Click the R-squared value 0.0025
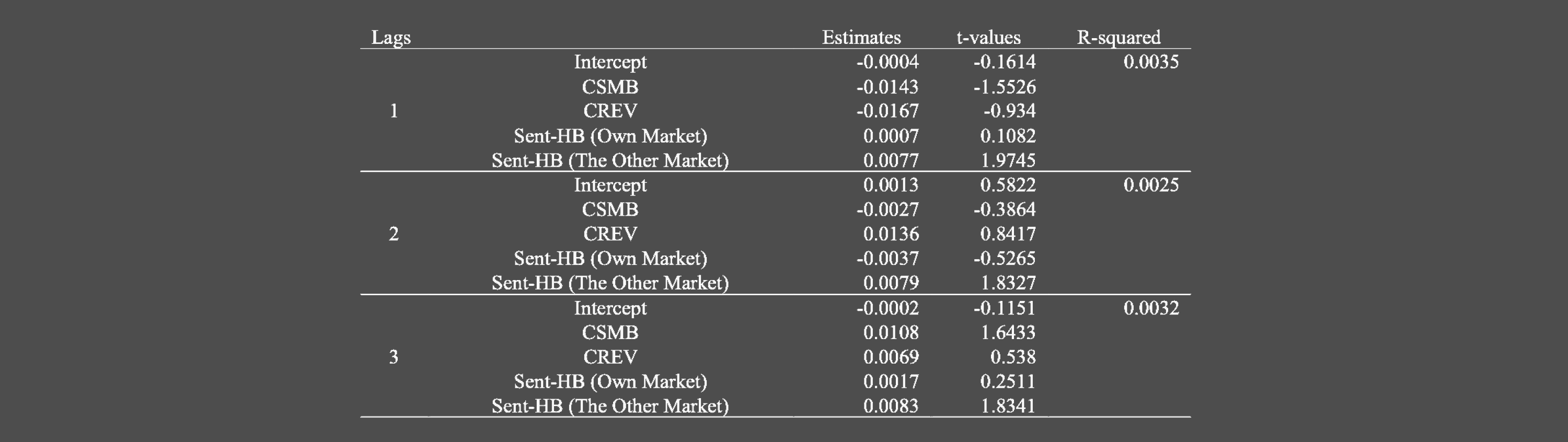This screenshot has height=442, width=1568. coord(1150,185)
